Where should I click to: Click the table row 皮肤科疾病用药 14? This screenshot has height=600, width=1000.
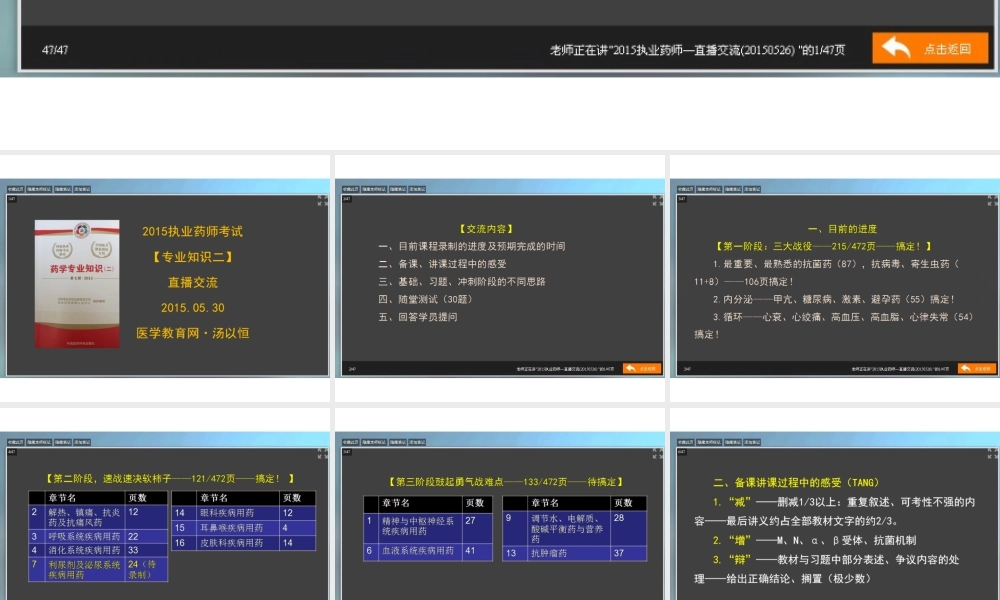pyautogui.click(x=244, y=543)
